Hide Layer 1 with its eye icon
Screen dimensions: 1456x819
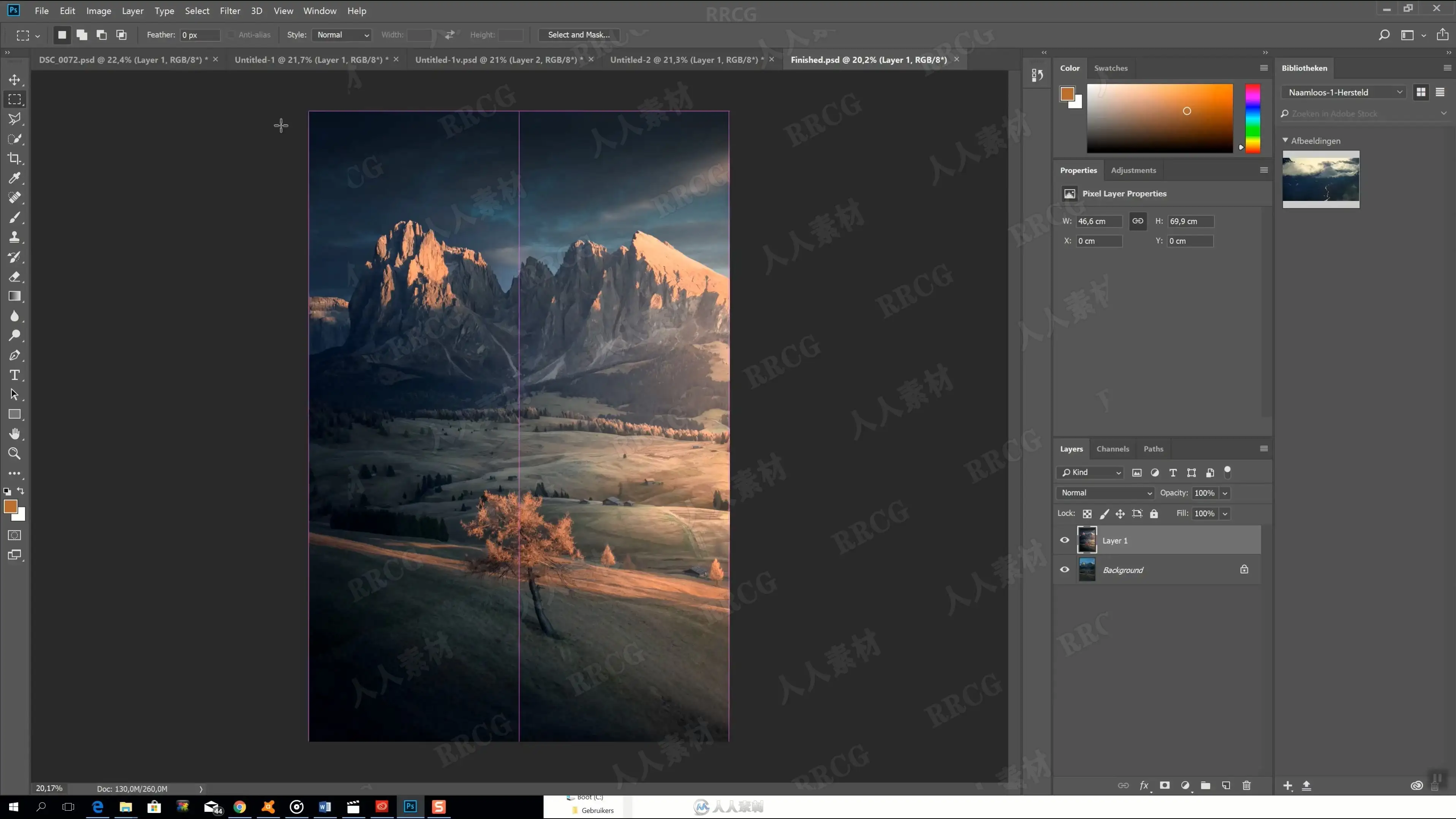(x=1064, y=540)
